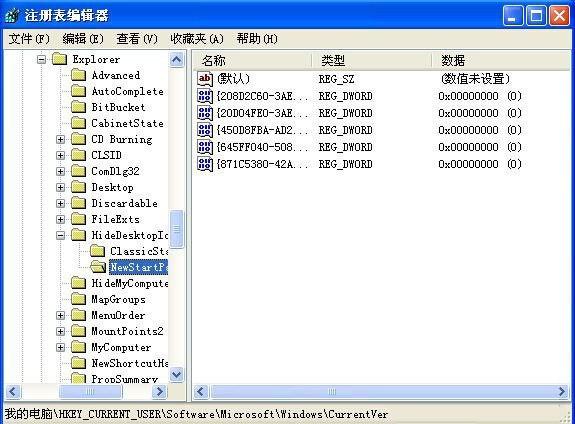Click the ComDlg32 folder icon

78,171
